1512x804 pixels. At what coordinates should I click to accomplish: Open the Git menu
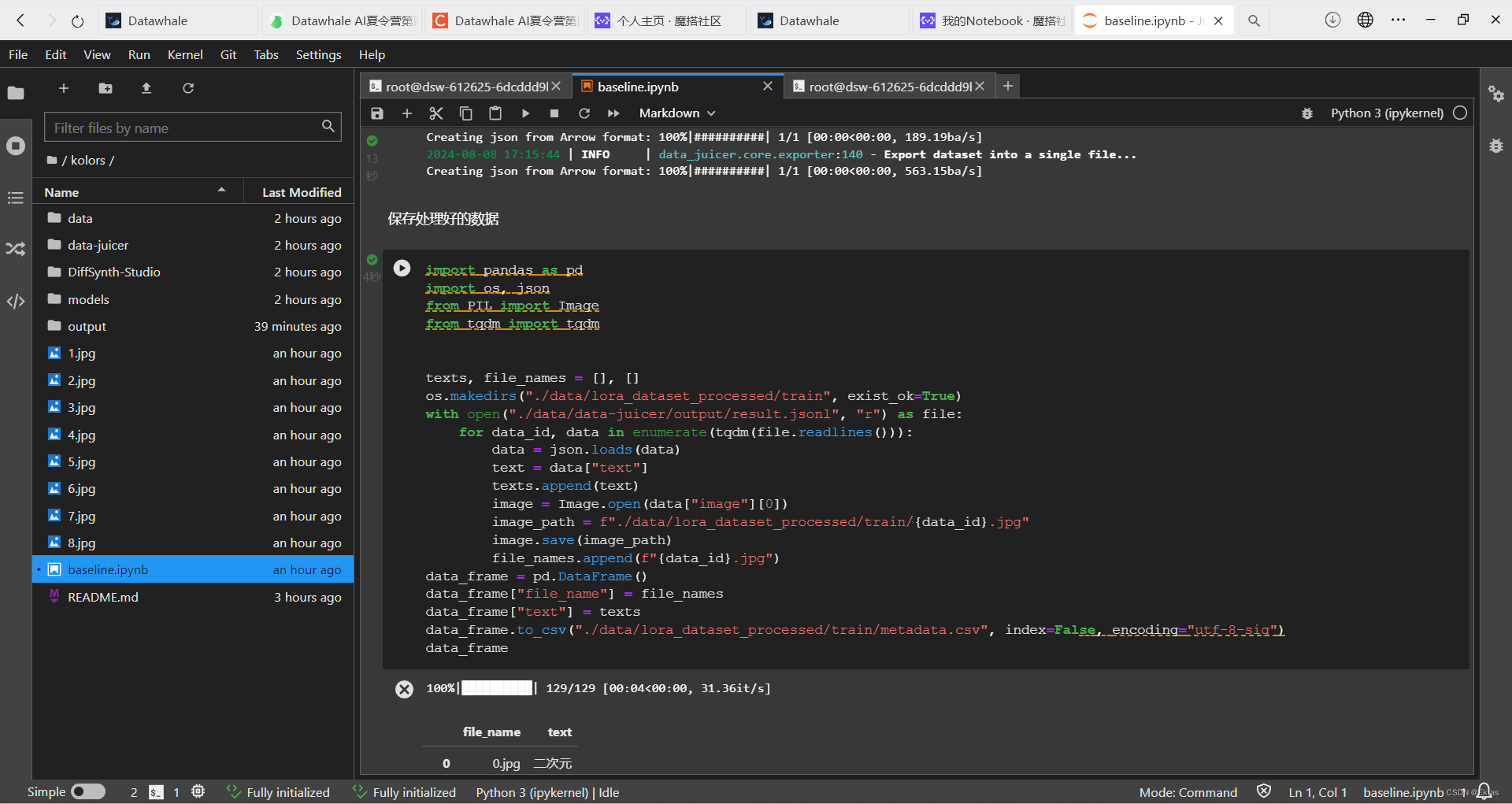[x=228, y=54]
